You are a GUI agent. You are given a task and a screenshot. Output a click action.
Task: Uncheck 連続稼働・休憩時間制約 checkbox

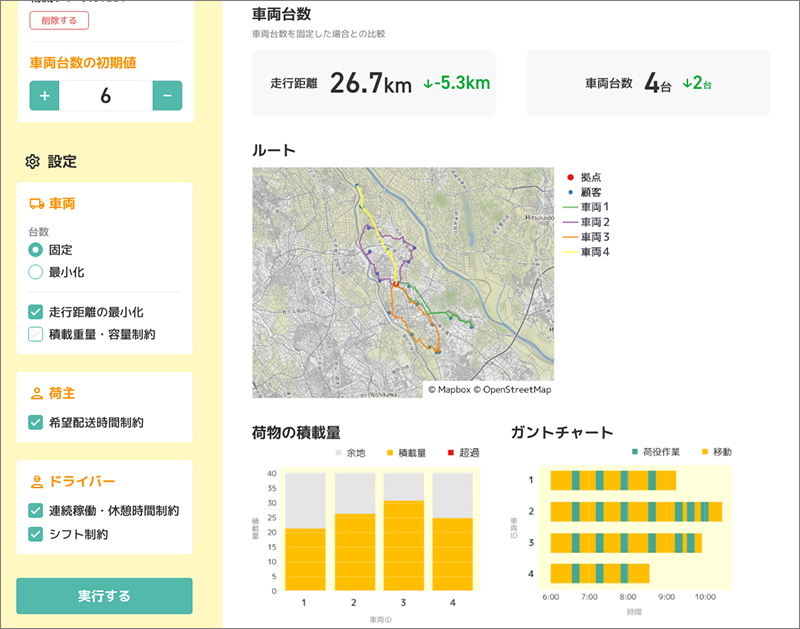pyautogui.click(x=35, y=511)
